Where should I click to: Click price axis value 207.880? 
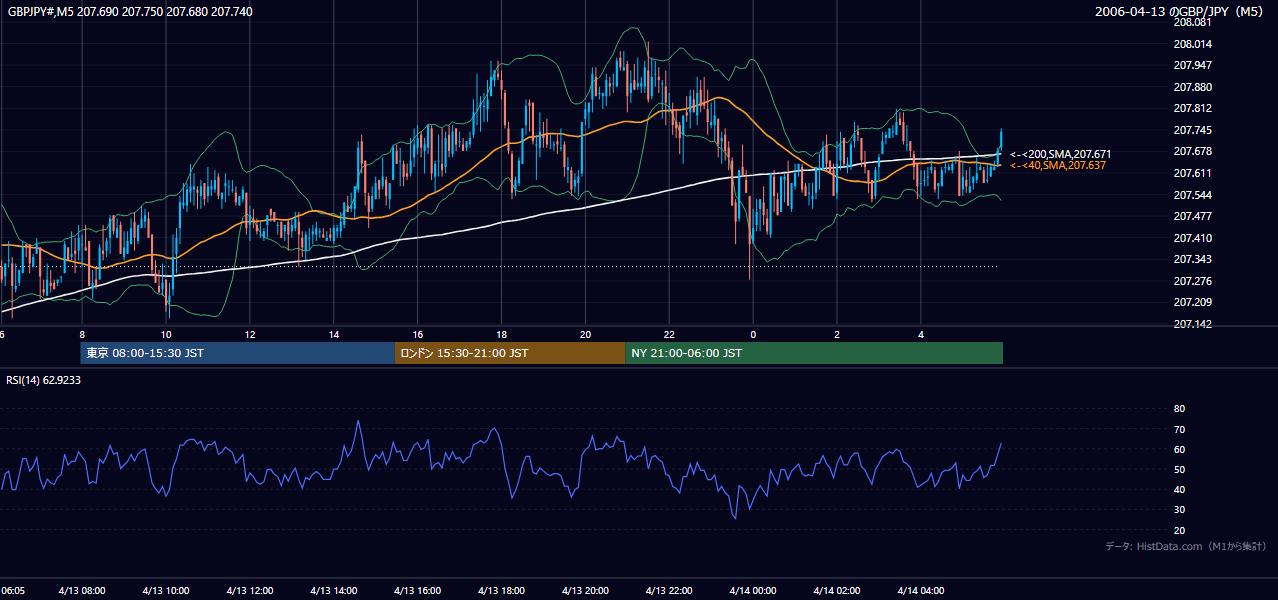(1192, 87)
